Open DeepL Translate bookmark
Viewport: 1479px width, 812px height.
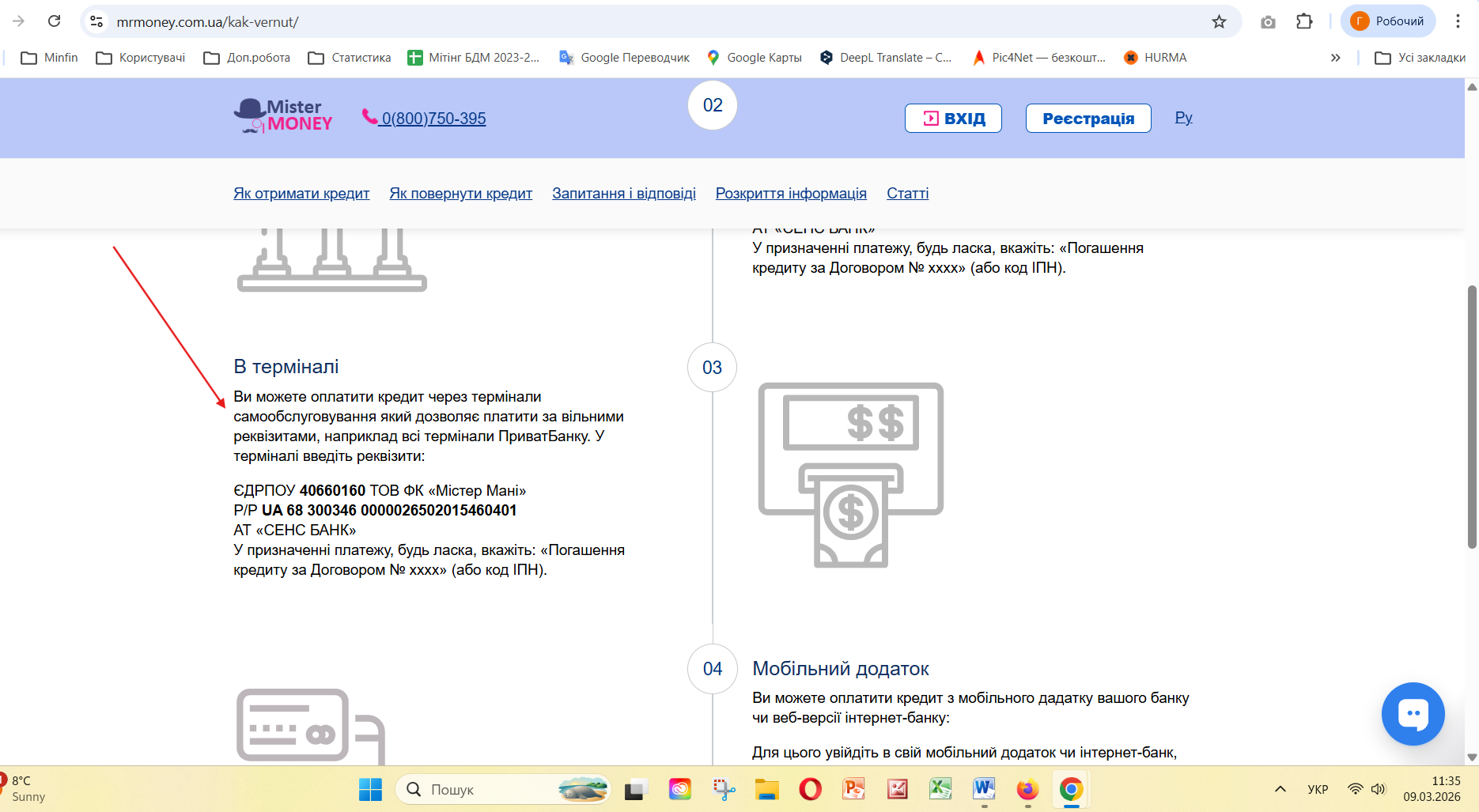[886, 58]
